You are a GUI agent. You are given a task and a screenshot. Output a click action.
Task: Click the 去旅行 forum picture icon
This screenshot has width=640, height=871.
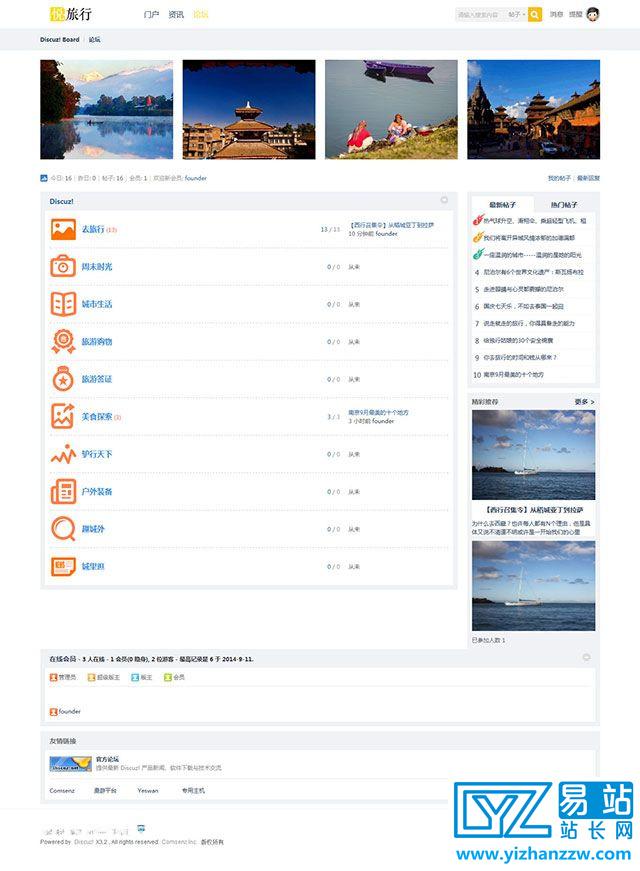tap(63, 229)
